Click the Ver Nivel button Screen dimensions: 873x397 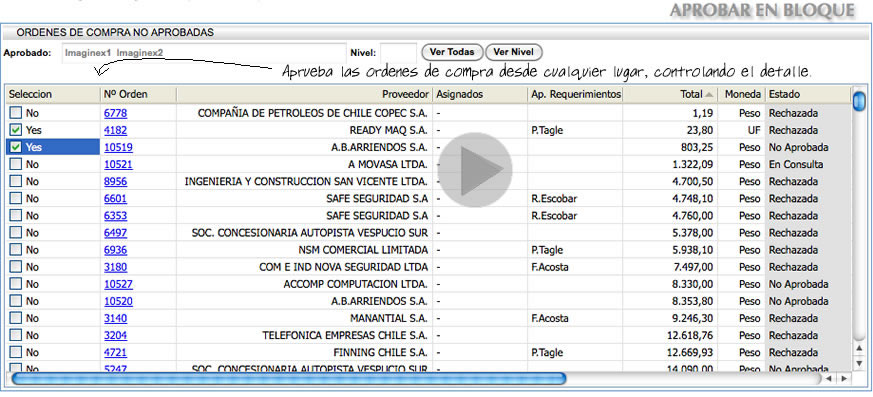514,52
